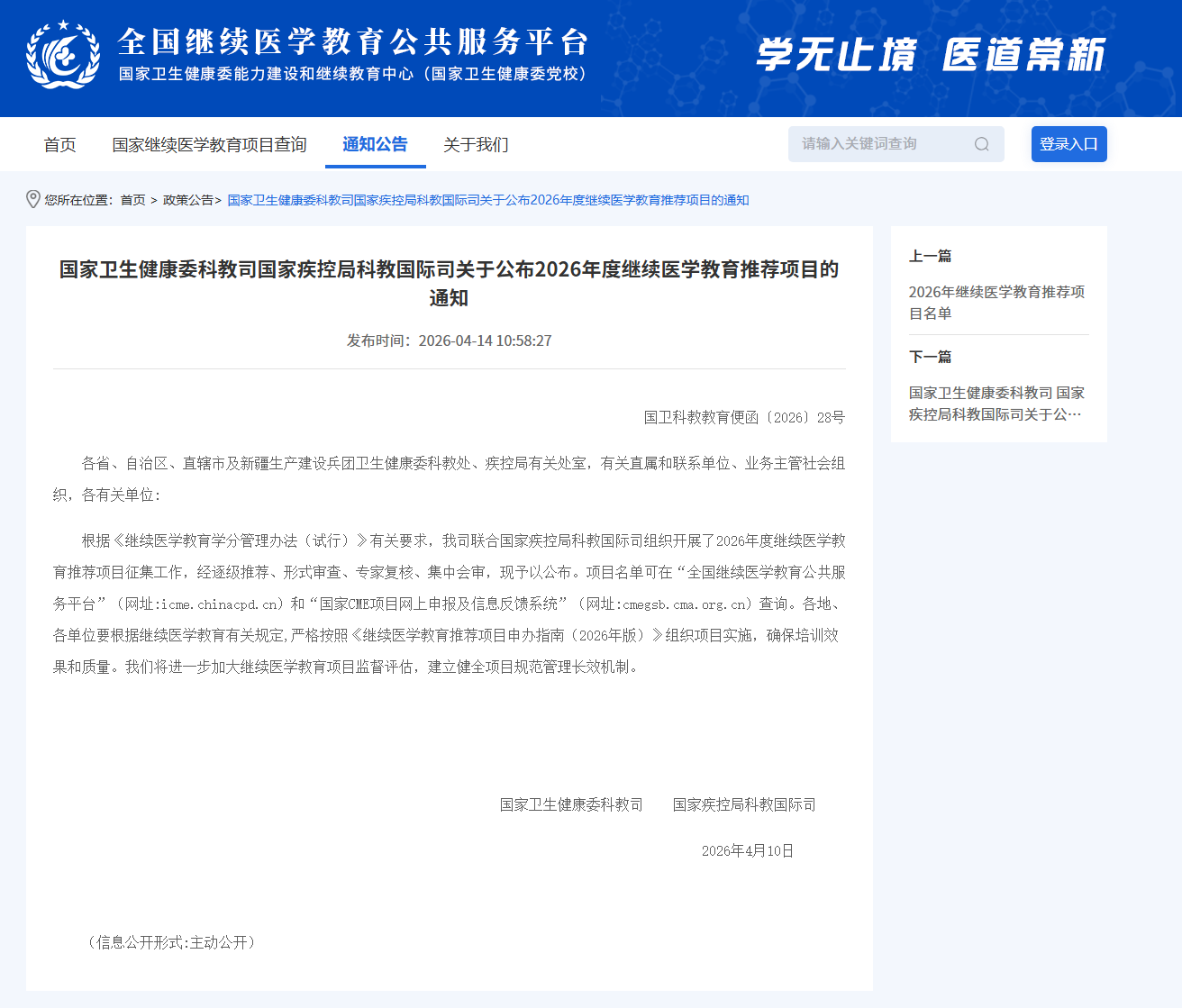Go to 首页 in the breadcrumb trail
Image resolution: width=1182 pixels, height=1008 pixels.
[132, 200]
